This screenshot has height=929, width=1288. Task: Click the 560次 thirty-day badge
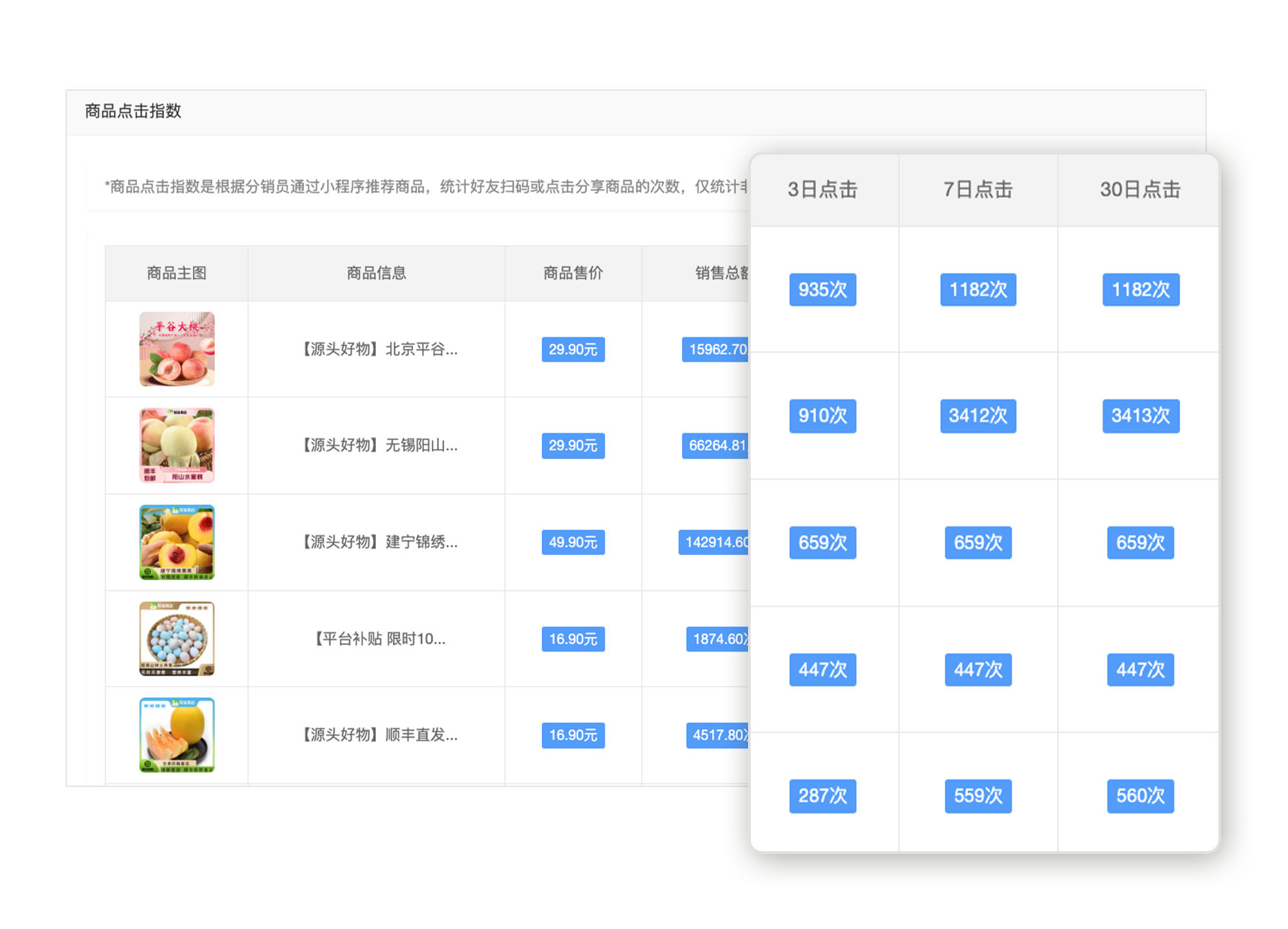[1140, 796]
